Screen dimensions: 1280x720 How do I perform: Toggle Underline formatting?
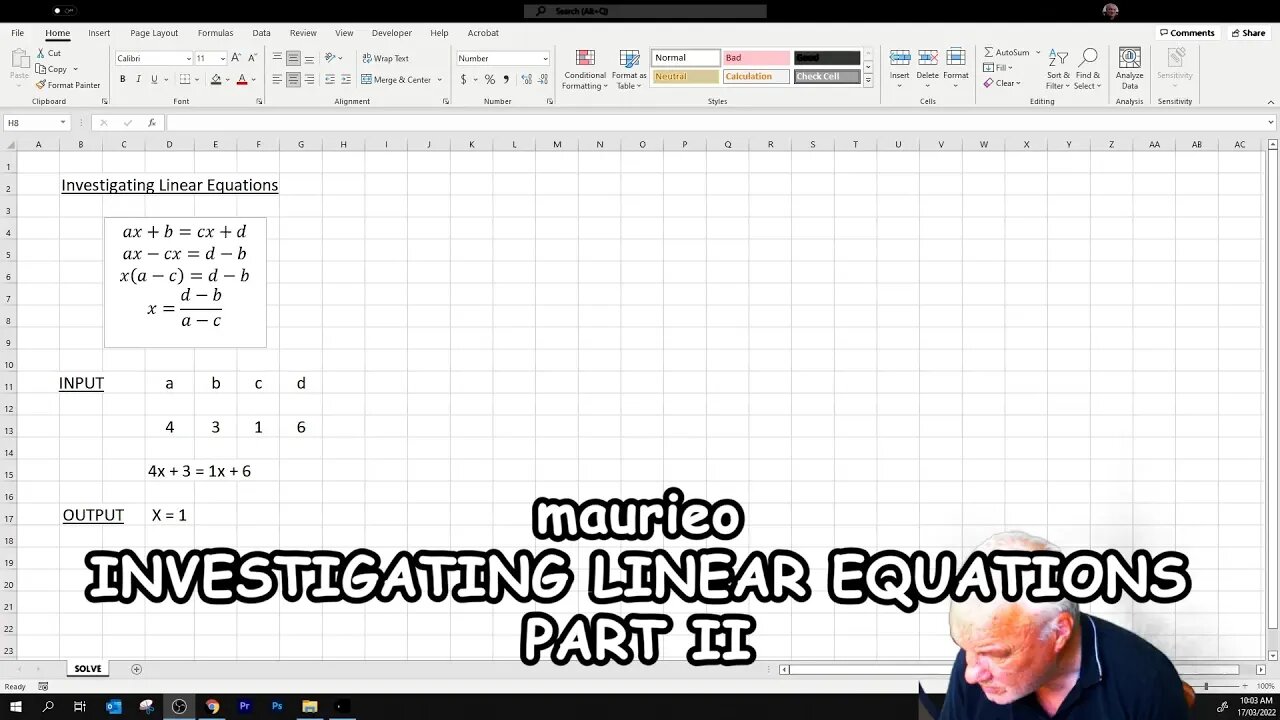pyautogui.click(x=154, y=79)
